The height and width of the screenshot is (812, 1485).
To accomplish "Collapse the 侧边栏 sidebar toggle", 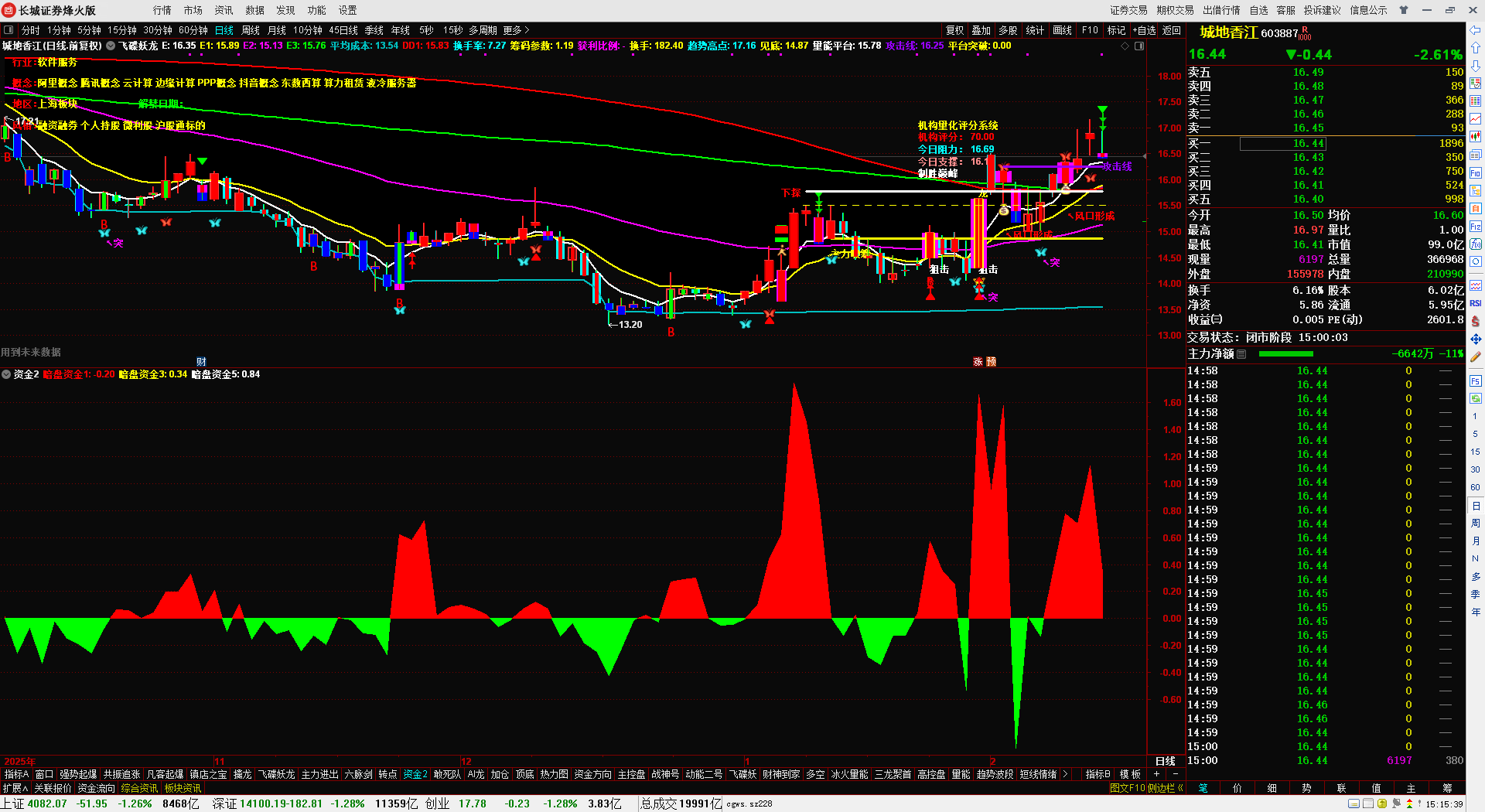I will click(x=1166, y=788).
